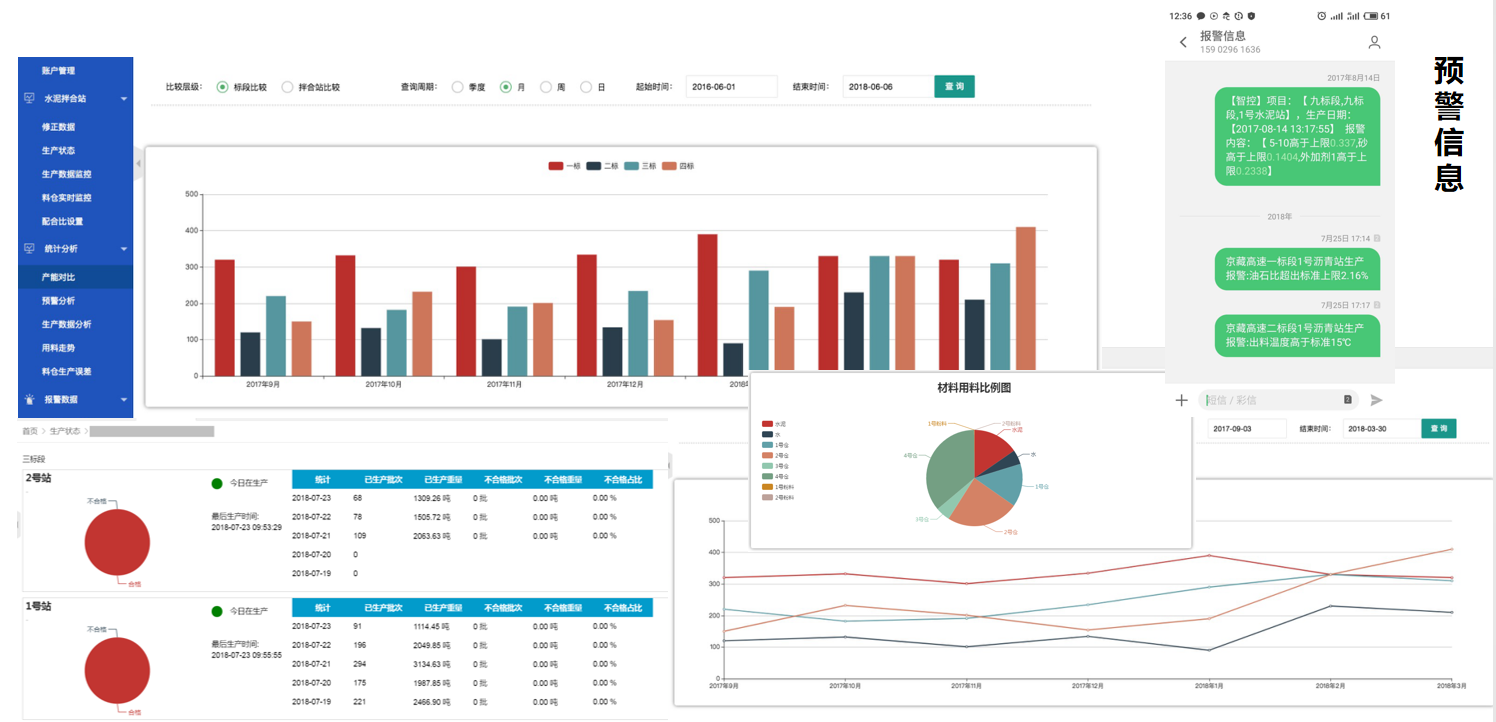This screenshot has width=1496, height=722.
Task: Open 生产数据监控 sidebar item
Action: coord(66,174)
